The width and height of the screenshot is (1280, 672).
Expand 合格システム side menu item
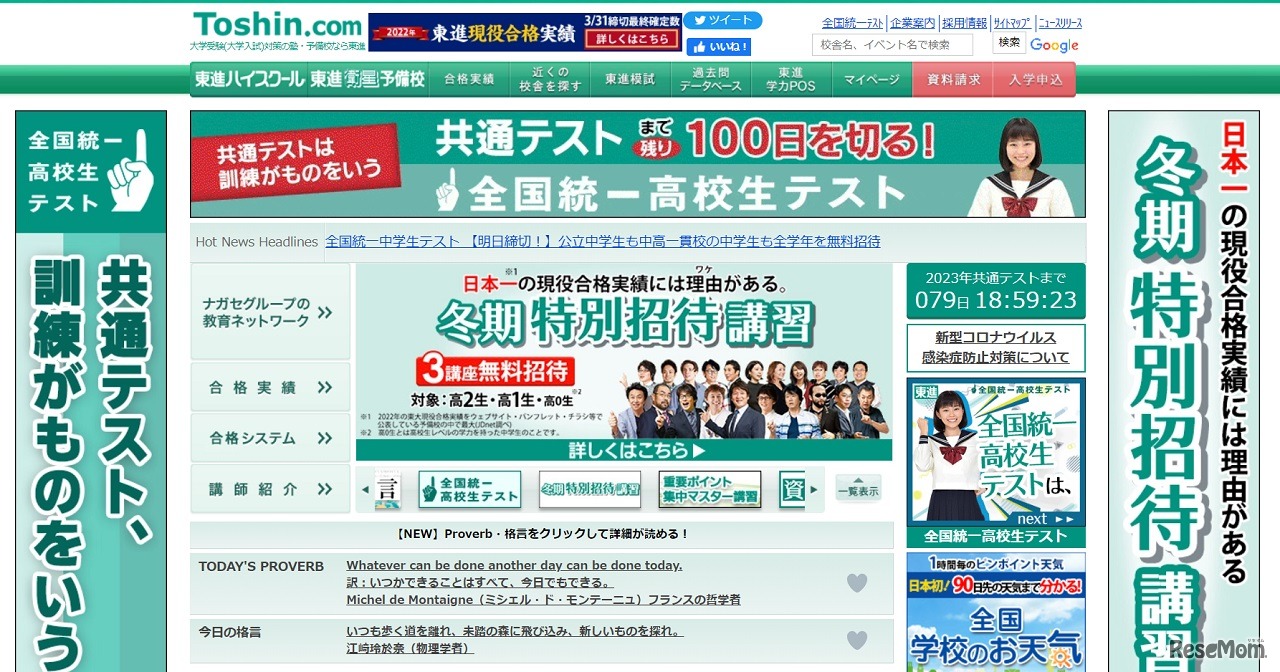[270, 438]
